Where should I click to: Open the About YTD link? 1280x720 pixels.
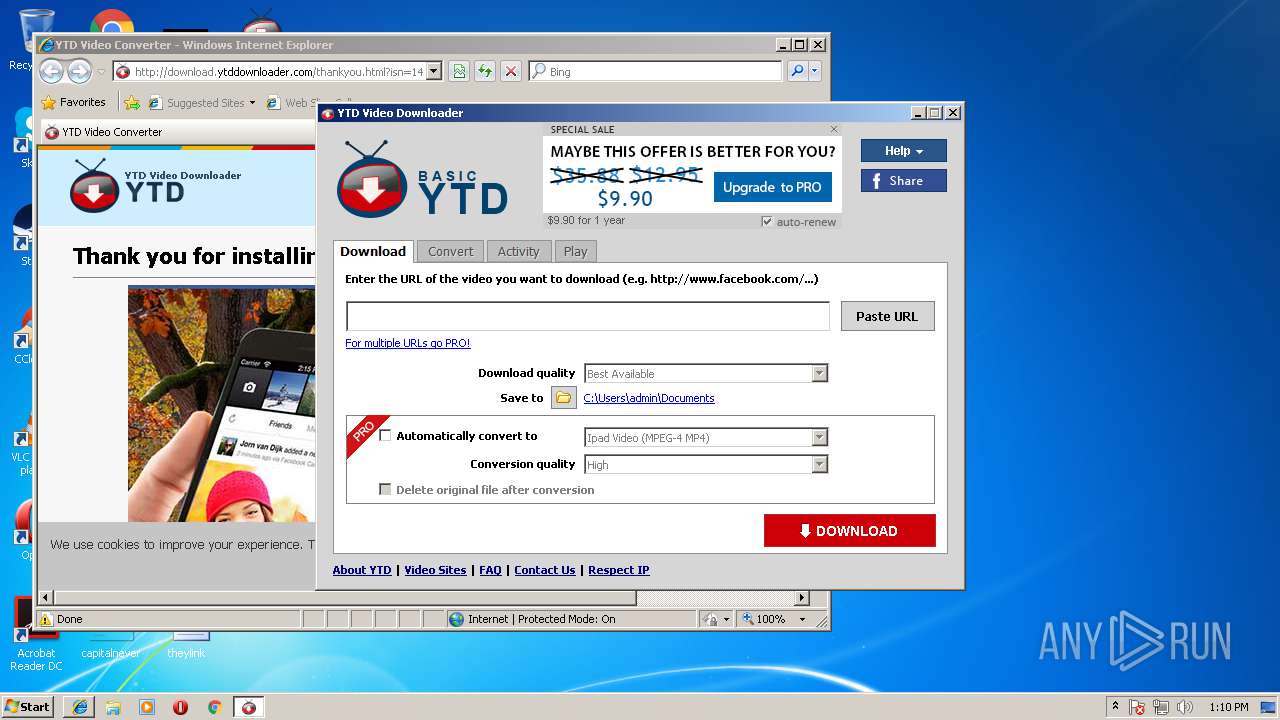[362, 570]
